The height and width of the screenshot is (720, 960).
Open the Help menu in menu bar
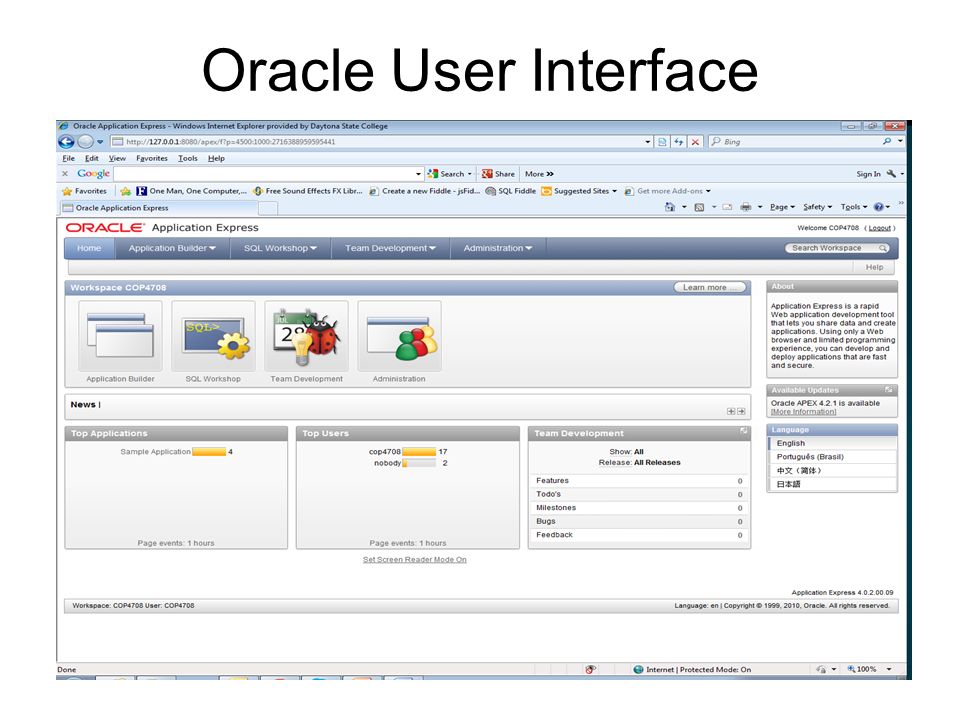point(216,158)
